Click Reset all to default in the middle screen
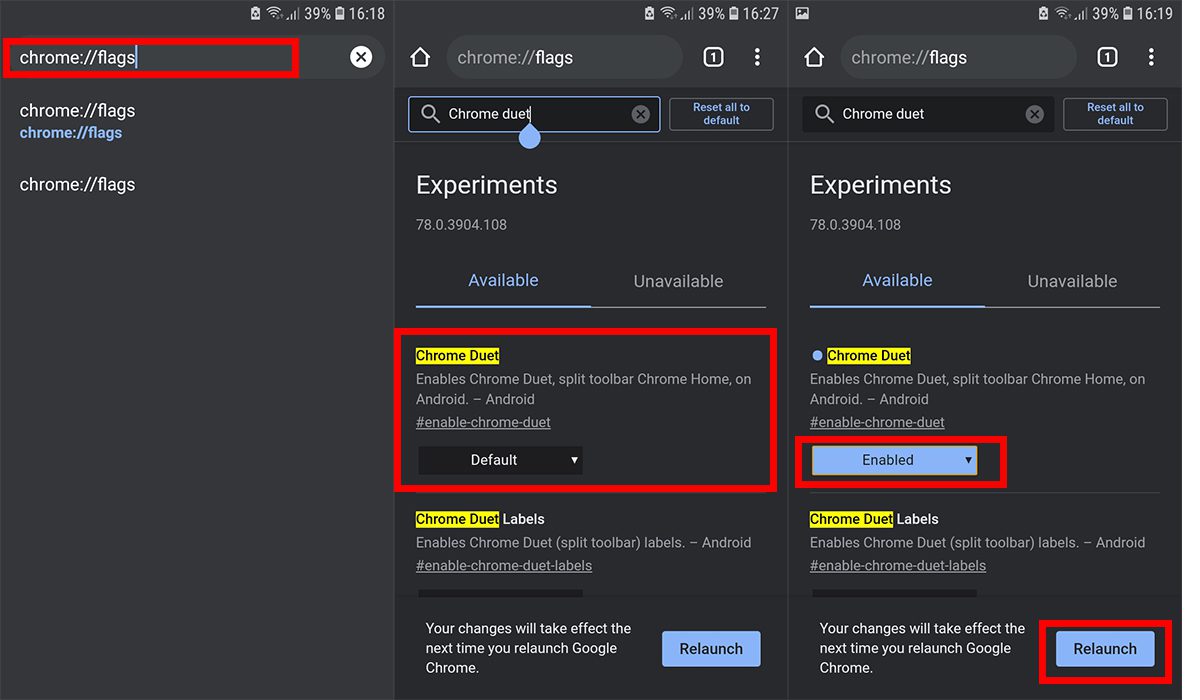The width and height of the screenshot is (1200, 700). point(721,114)
